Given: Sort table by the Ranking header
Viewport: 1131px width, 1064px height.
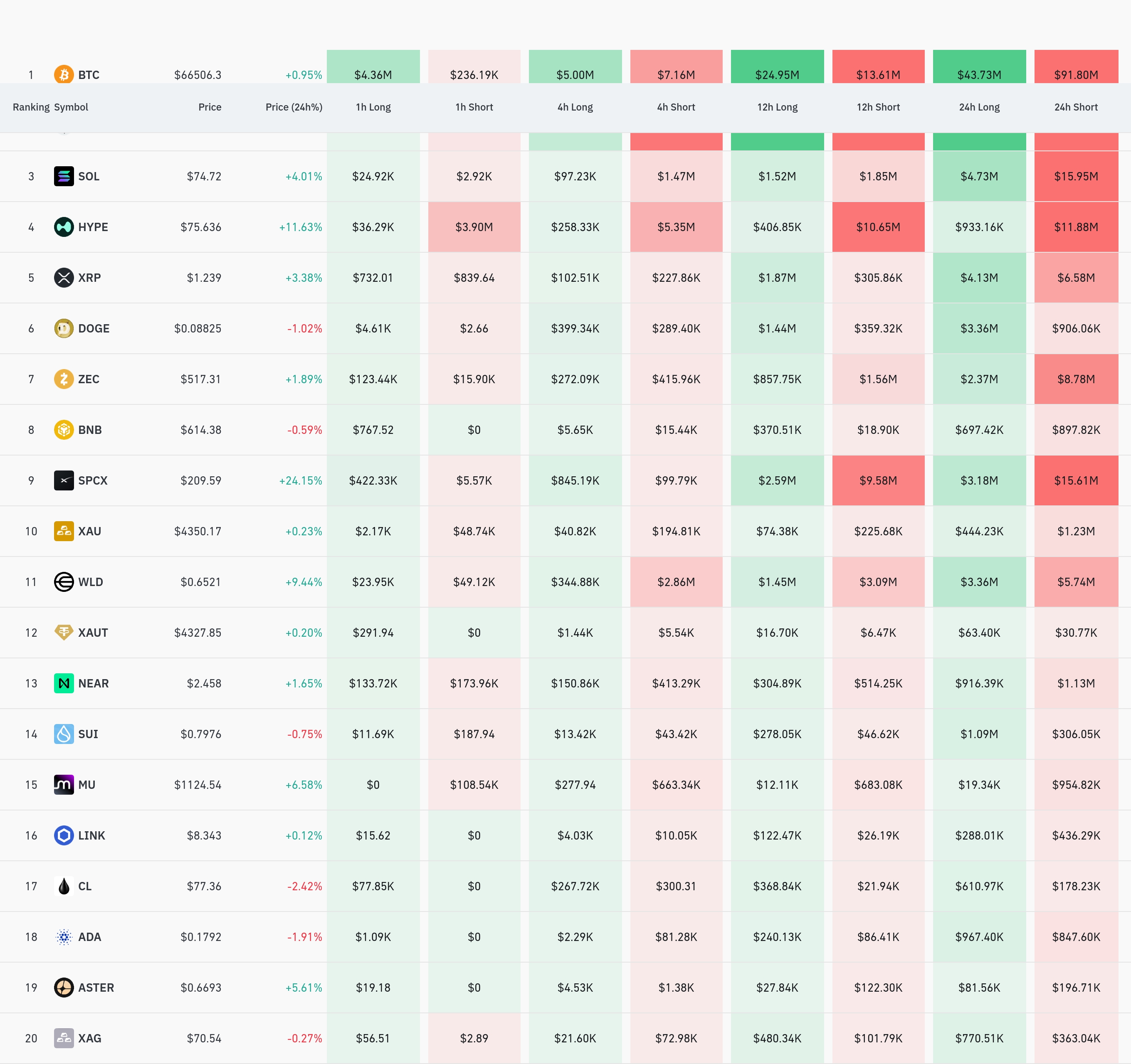Looking at the screenshot, I should [x=31, y=107].
